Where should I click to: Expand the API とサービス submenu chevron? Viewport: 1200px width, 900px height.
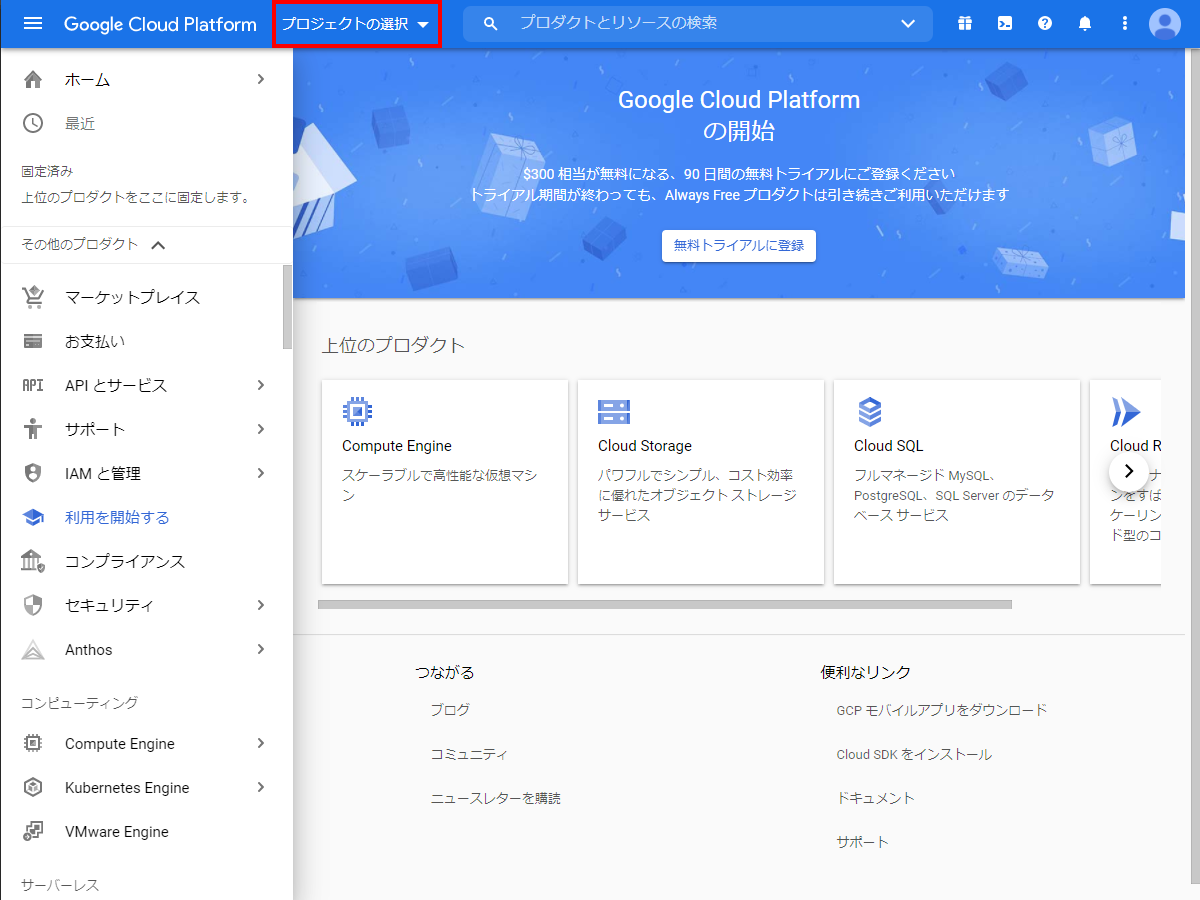pyautogui.click(x=261, y=385)
